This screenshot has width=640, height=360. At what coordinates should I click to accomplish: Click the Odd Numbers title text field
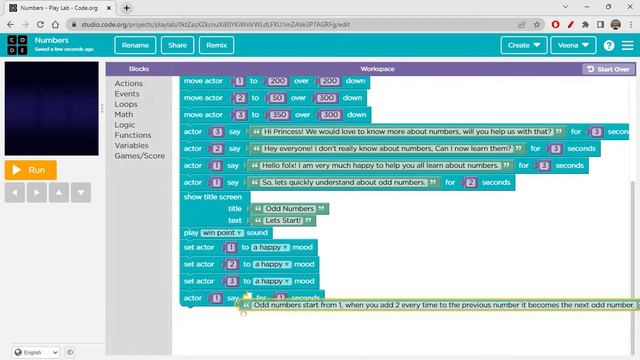tap(289, 209)
